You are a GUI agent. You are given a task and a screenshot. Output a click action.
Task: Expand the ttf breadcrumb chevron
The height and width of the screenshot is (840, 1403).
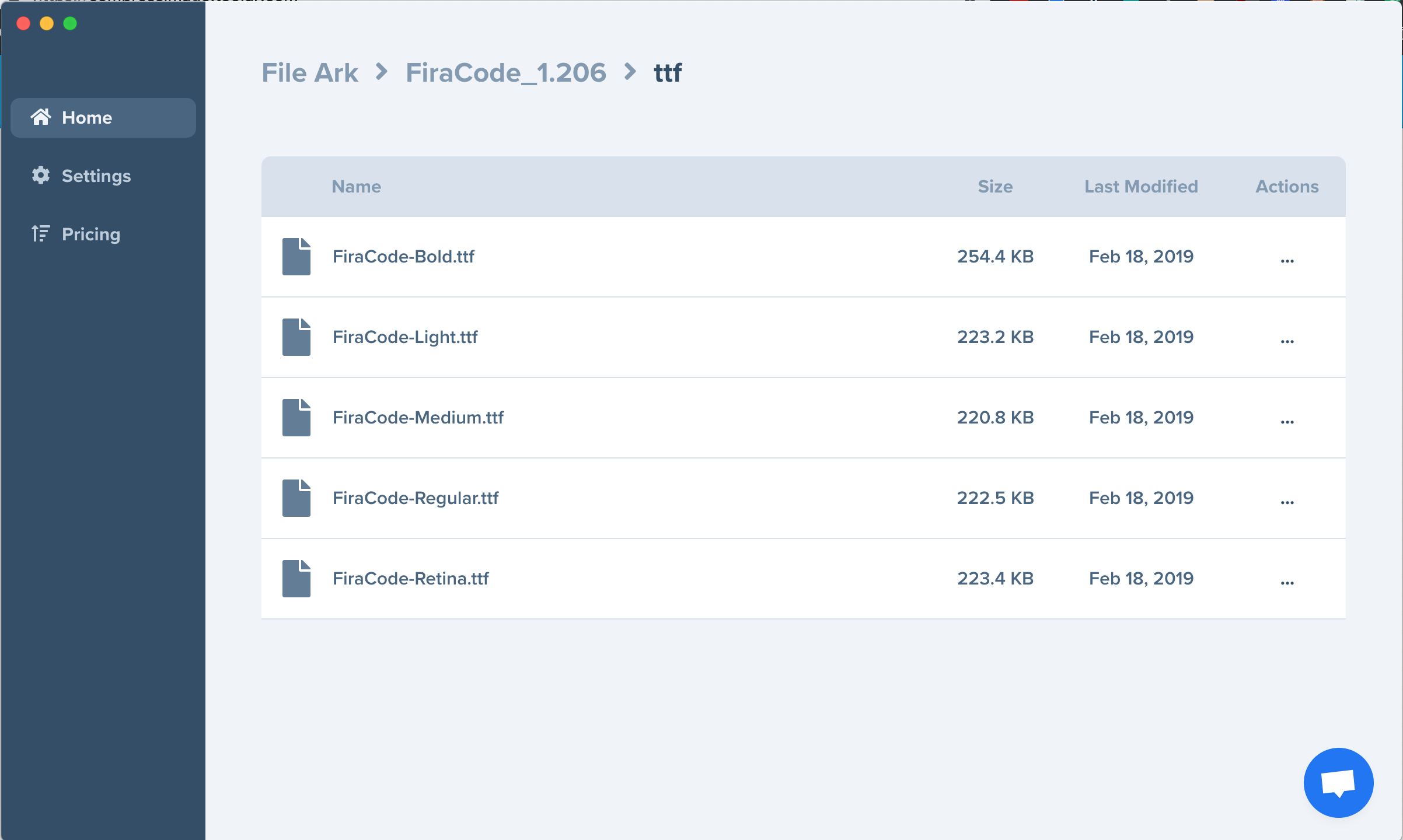coord(629,72)
